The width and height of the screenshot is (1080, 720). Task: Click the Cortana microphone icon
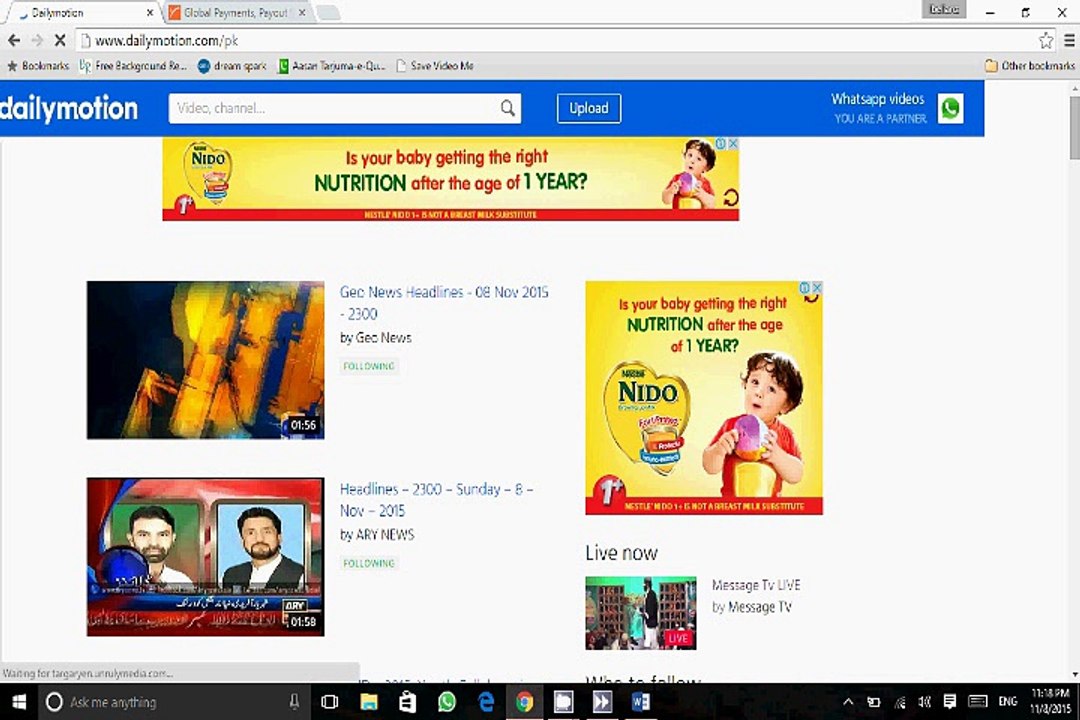pos(294,702)
